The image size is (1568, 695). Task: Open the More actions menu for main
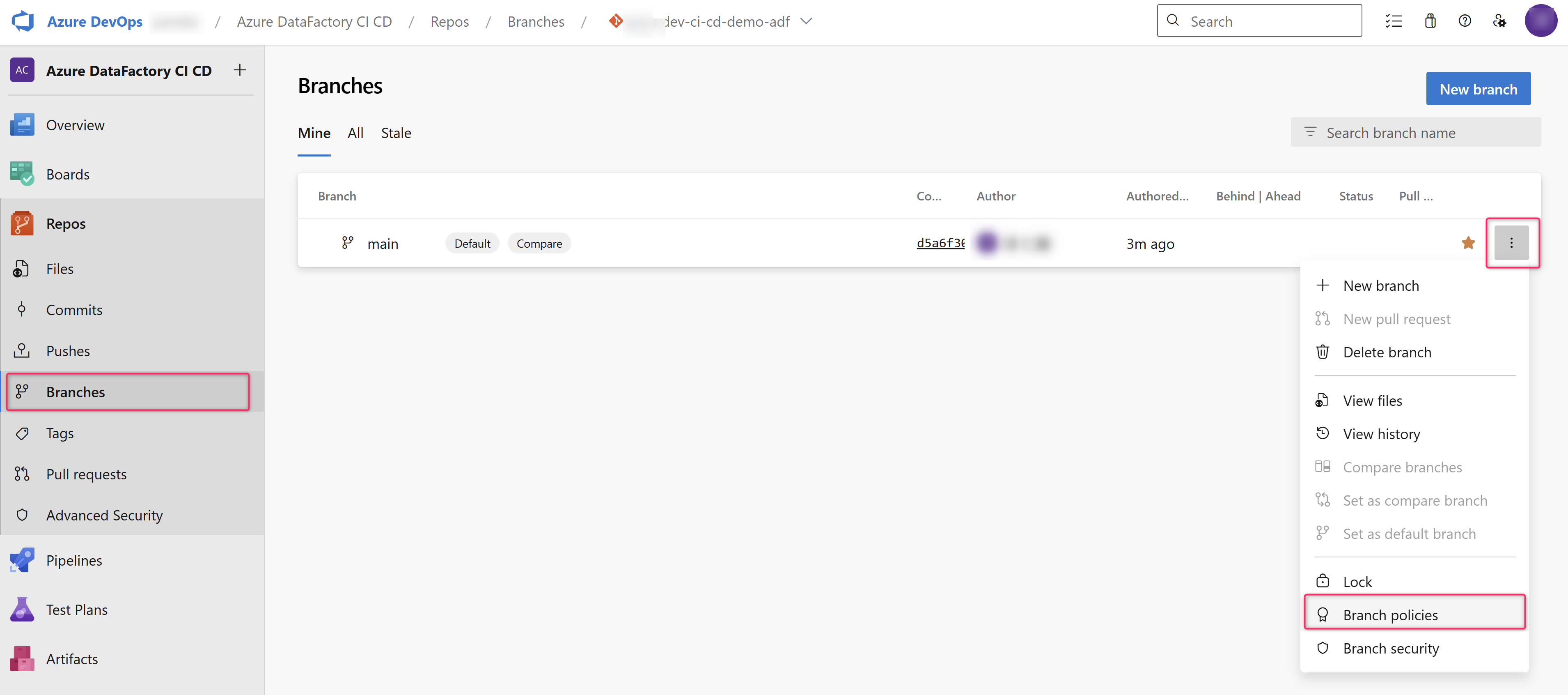1511,243
